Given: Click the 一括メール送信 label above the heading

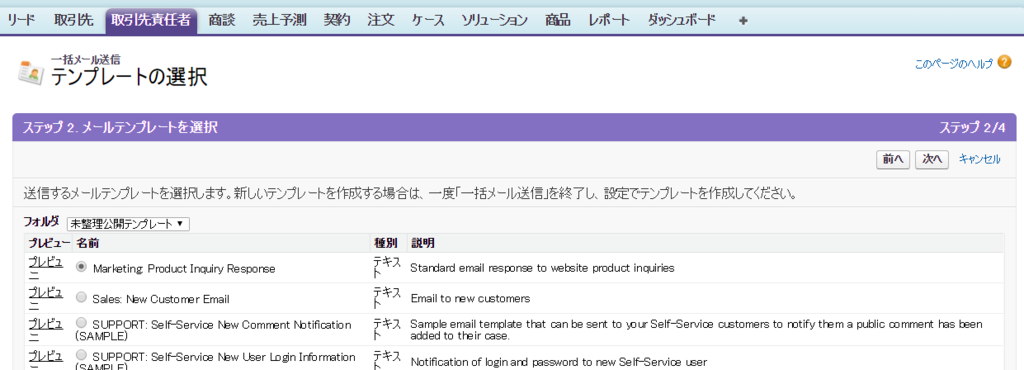Looking at the screenshot, I should (x=86, y=59).
